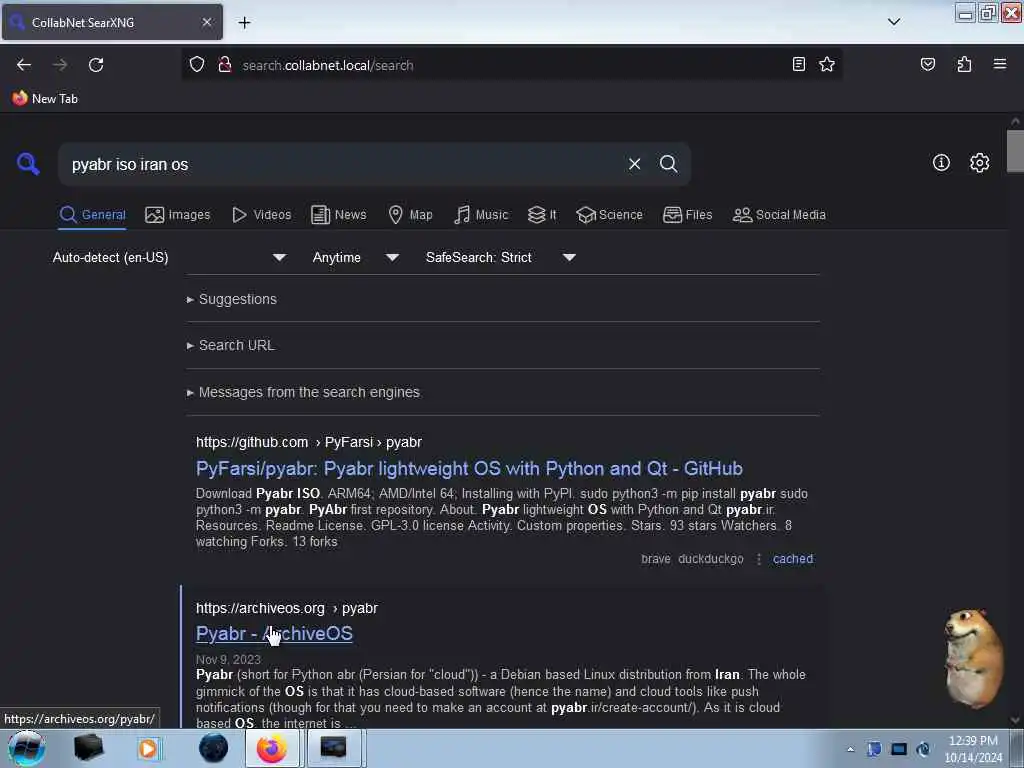Switch to the Music category tab

point(481,215)
